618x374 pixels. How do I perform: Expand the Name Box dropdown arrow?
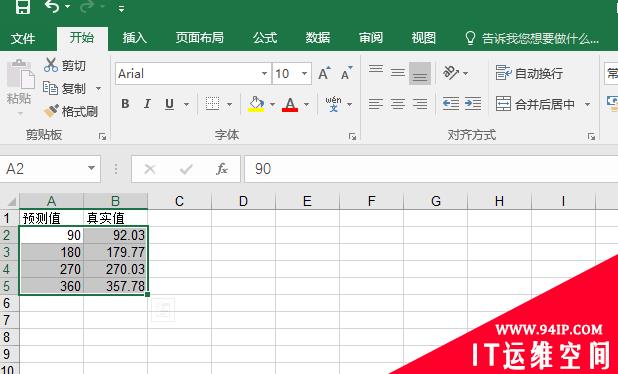91,169
